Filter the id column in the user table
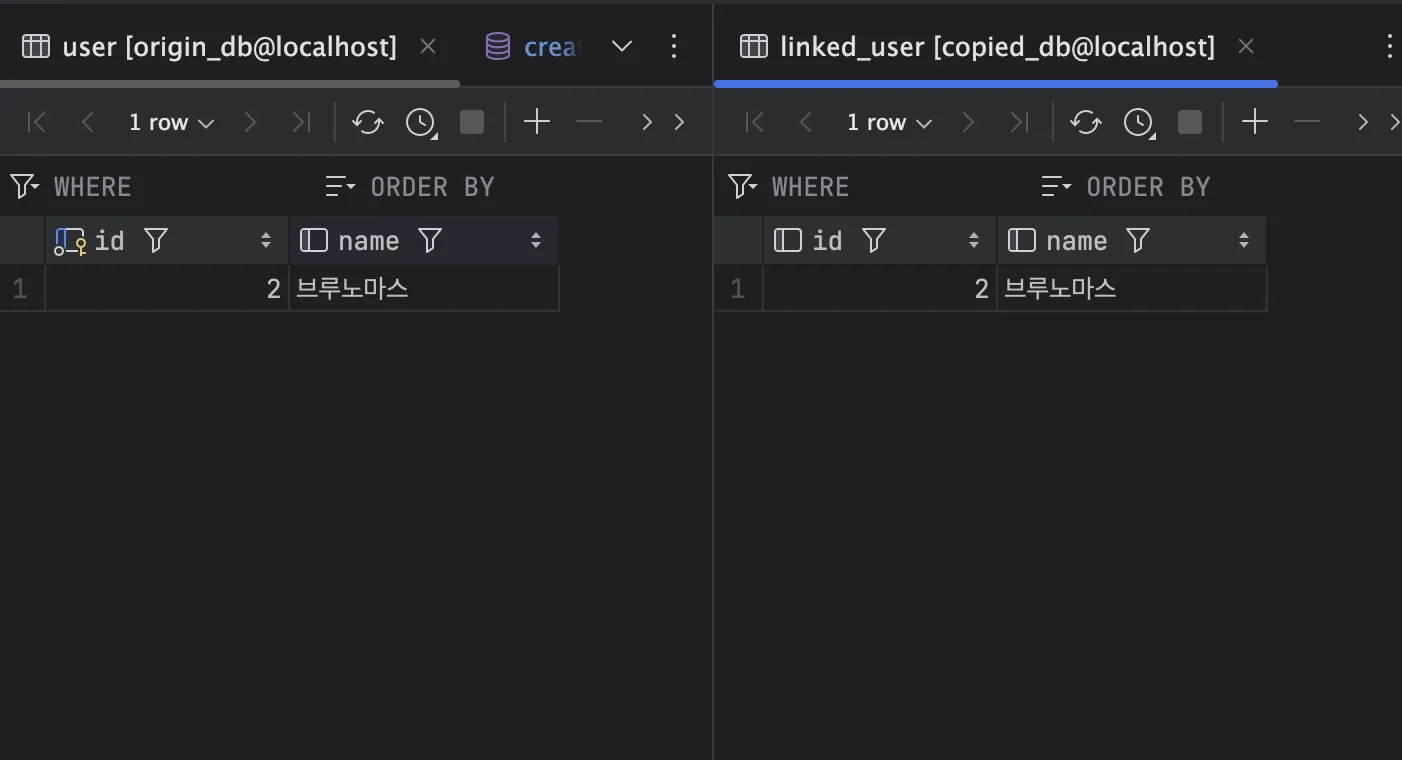 (156, 240)
